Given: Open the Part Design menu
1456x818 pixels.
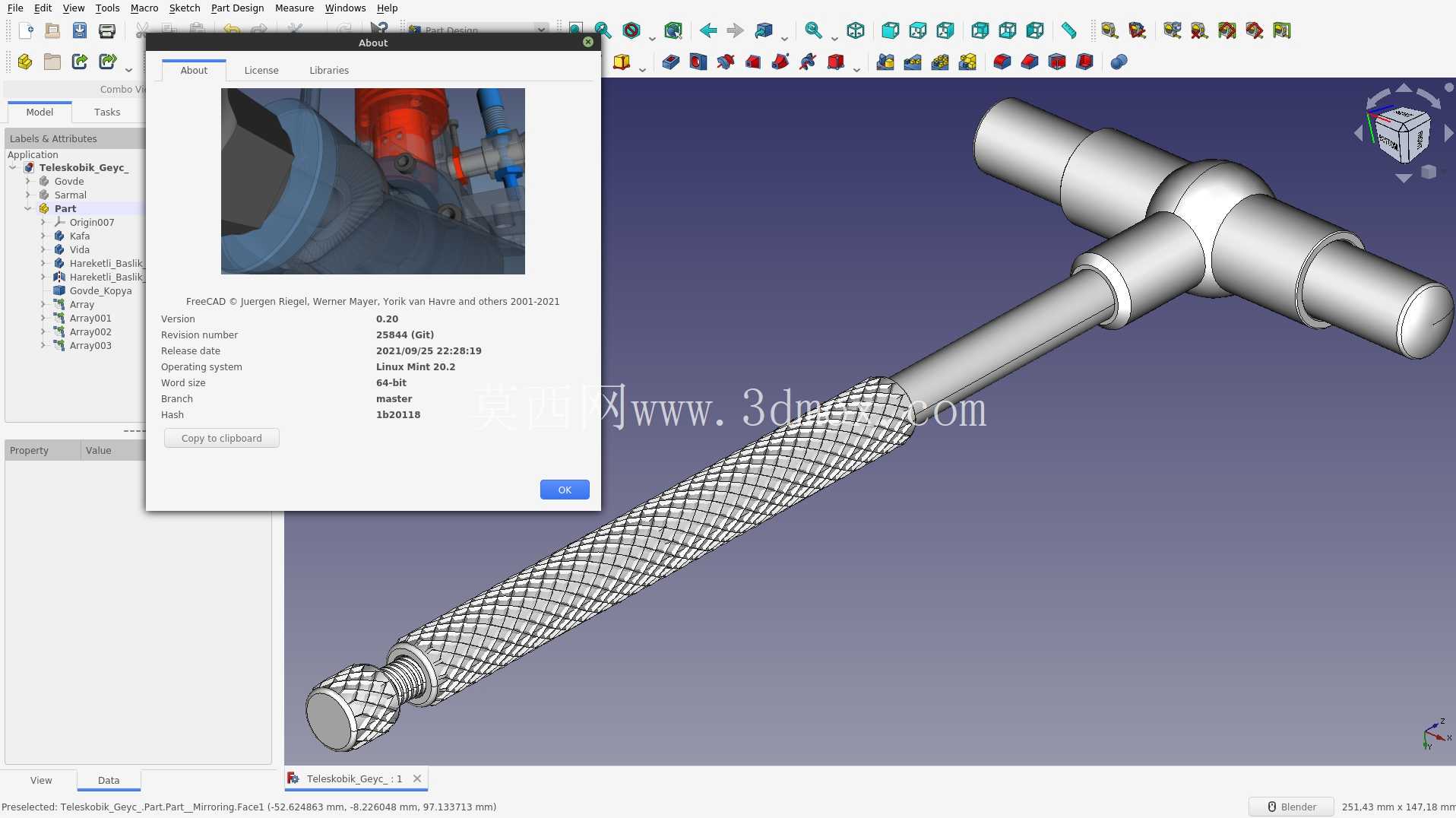Looking at the screenshot, I should click(x=238, y=8).
